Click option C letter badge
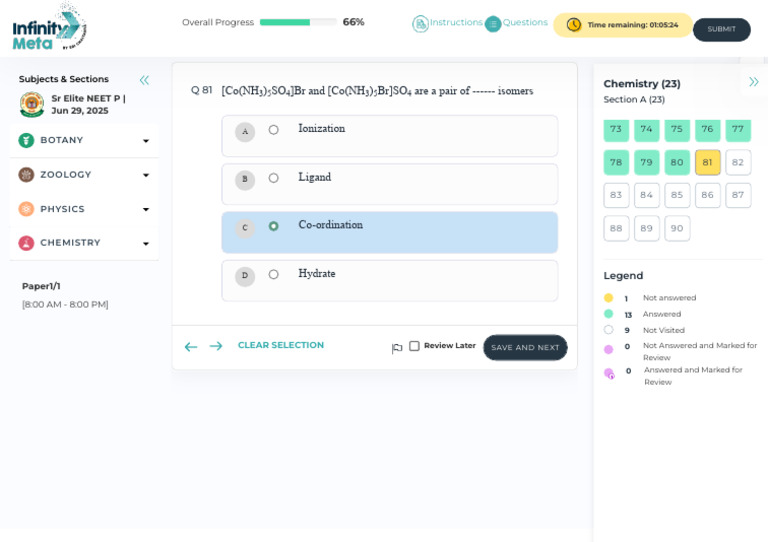768x542 pixels. (x=245, y=228)
